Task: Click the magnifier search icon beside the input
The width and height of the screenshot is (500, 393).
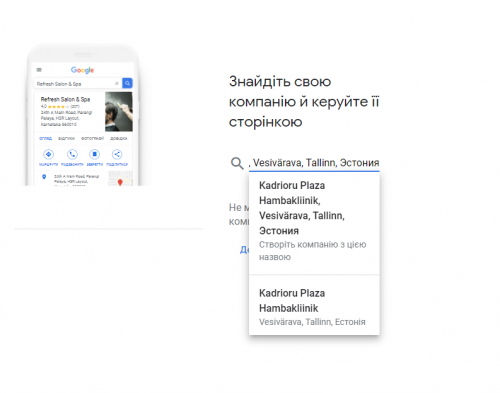Action: tap(237, 163)
